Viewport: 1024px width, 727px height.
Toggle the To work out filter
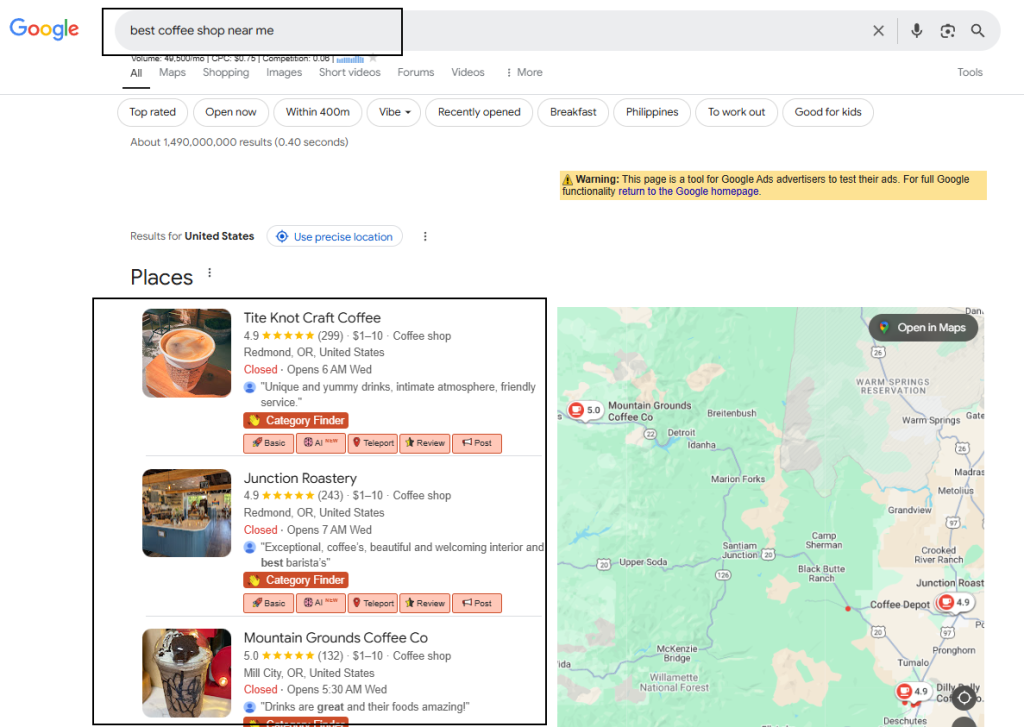[736, 112]
